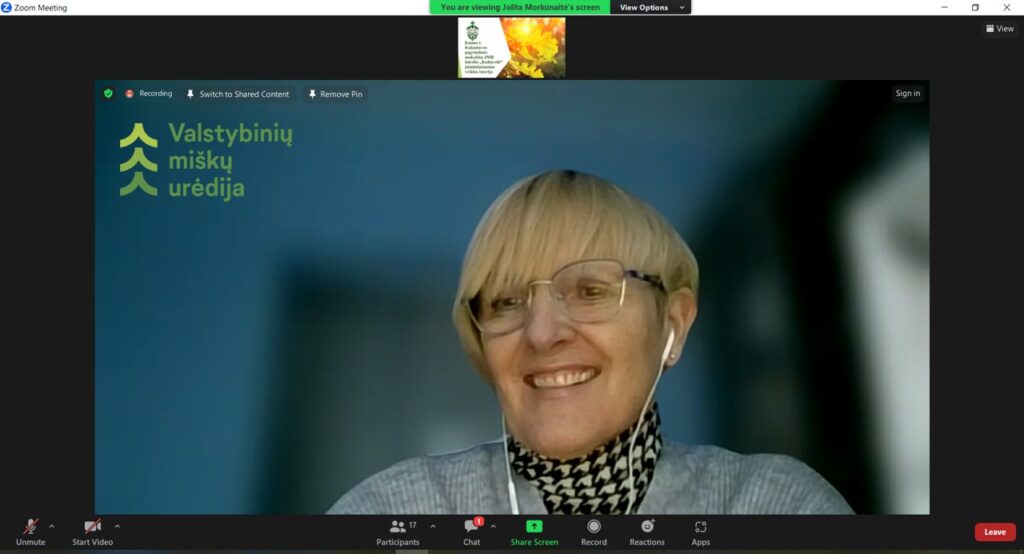Select the shared screen thumbnail preview
Screen dimensions: 1024x554
tap(511, 47)
